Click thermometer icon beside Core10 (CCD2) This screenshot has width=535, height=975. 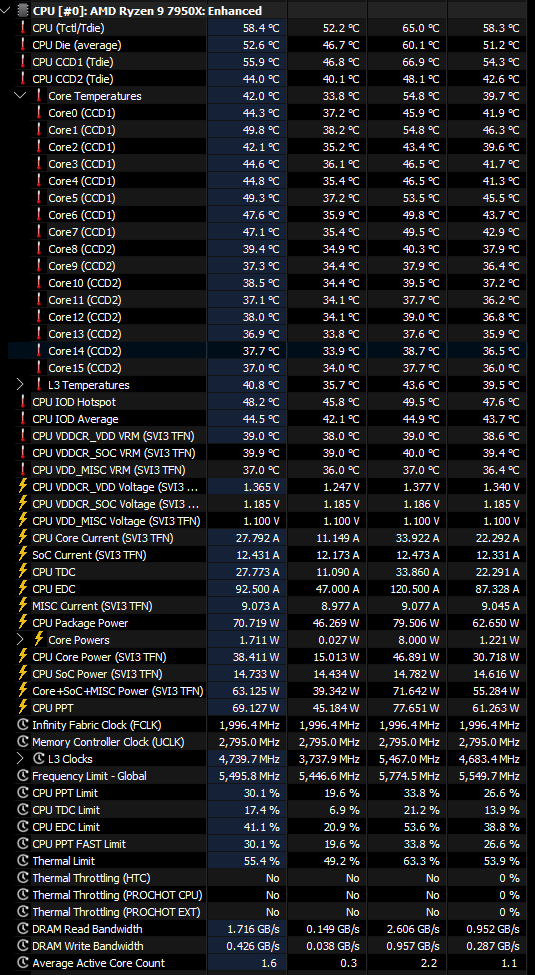click(39, 283)
